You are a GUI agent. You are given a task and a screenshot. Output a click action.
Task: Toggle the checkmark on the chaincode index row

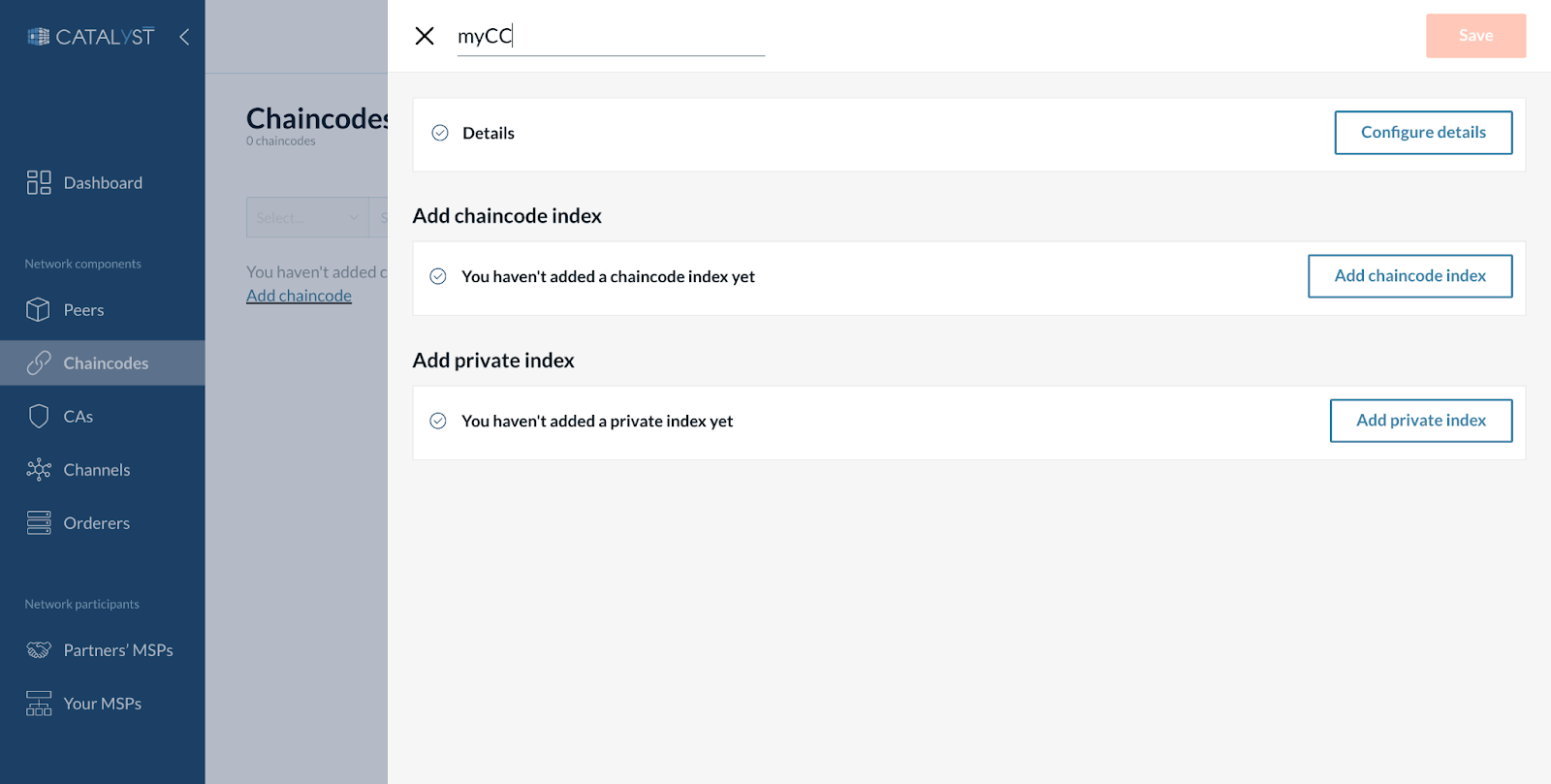pos(437,276)
